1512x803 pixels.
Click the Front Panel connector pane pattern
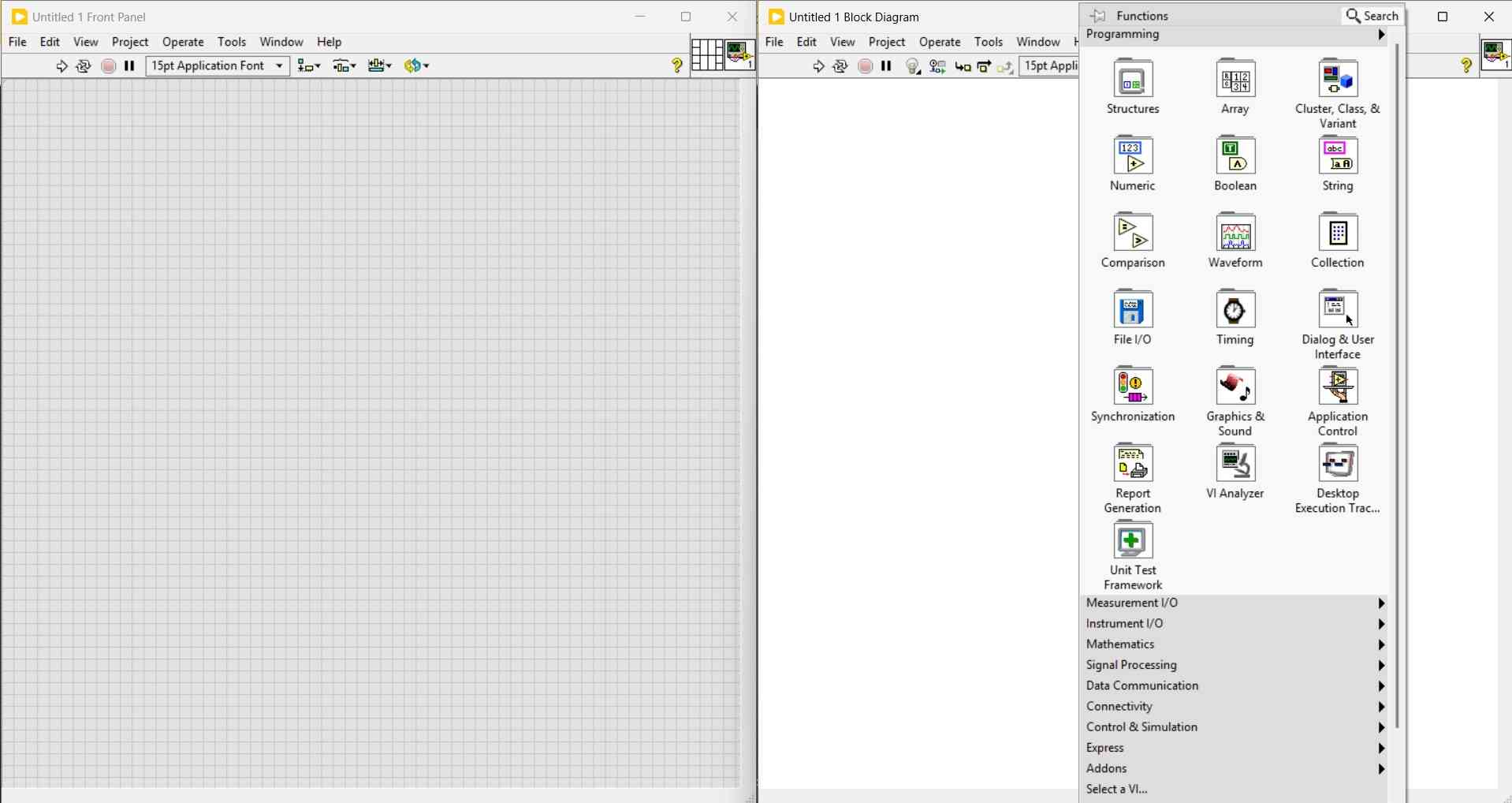pyautogui.click(x=707, y=55)
